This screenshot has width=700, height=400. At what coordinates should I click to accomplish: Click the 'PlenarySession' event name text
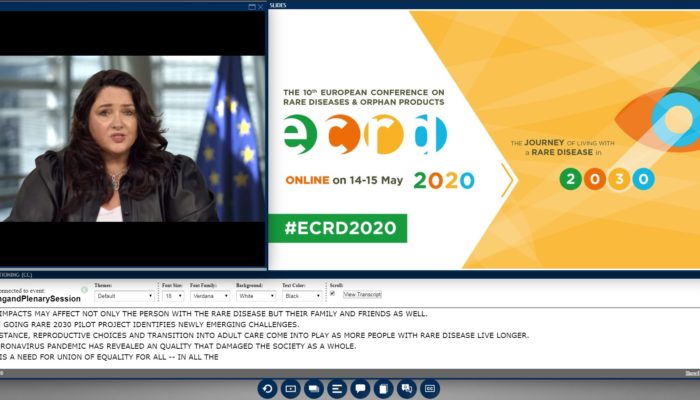point(40,299)
